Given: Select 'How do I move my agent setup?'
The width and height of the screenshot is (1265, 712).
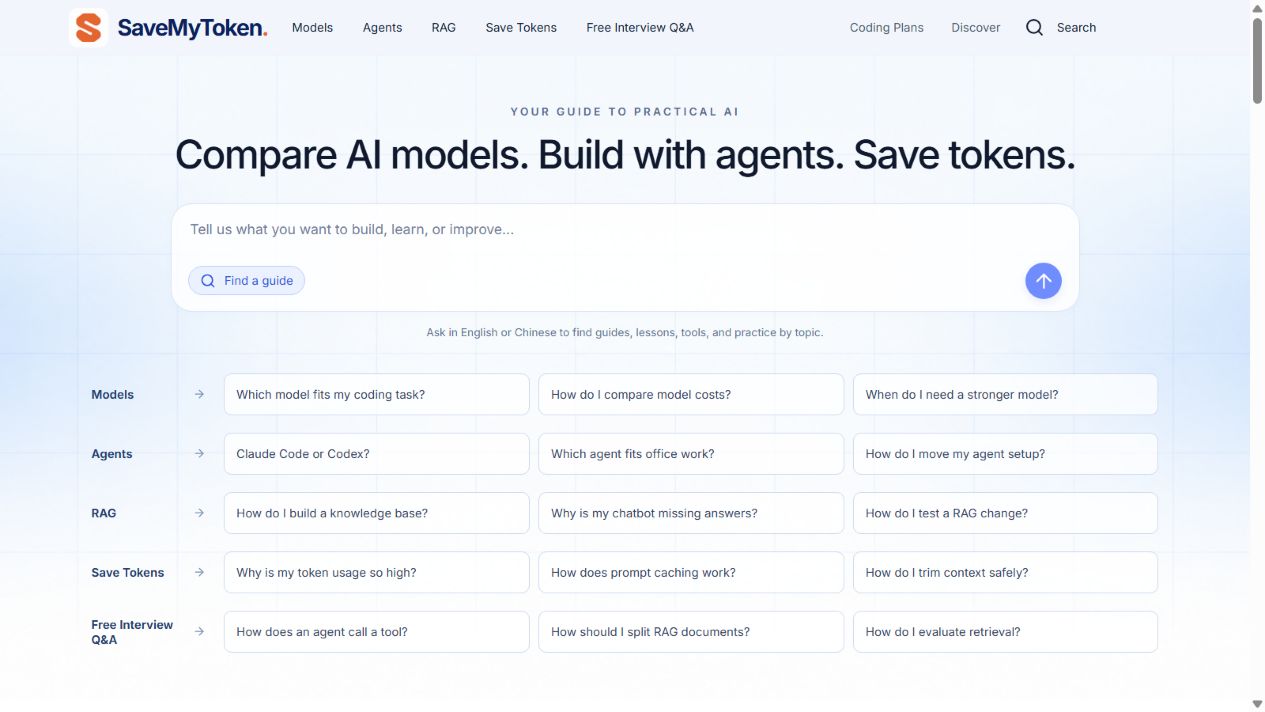Looking at the screenshot, I should (x=1005, y=454).
